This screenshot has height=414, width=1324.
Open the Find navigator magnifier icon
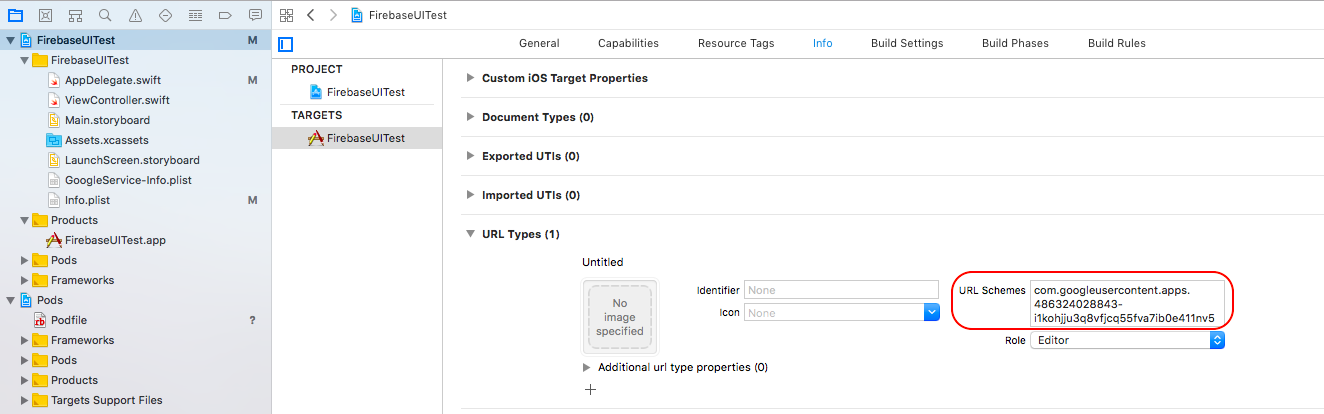[105, 15]
